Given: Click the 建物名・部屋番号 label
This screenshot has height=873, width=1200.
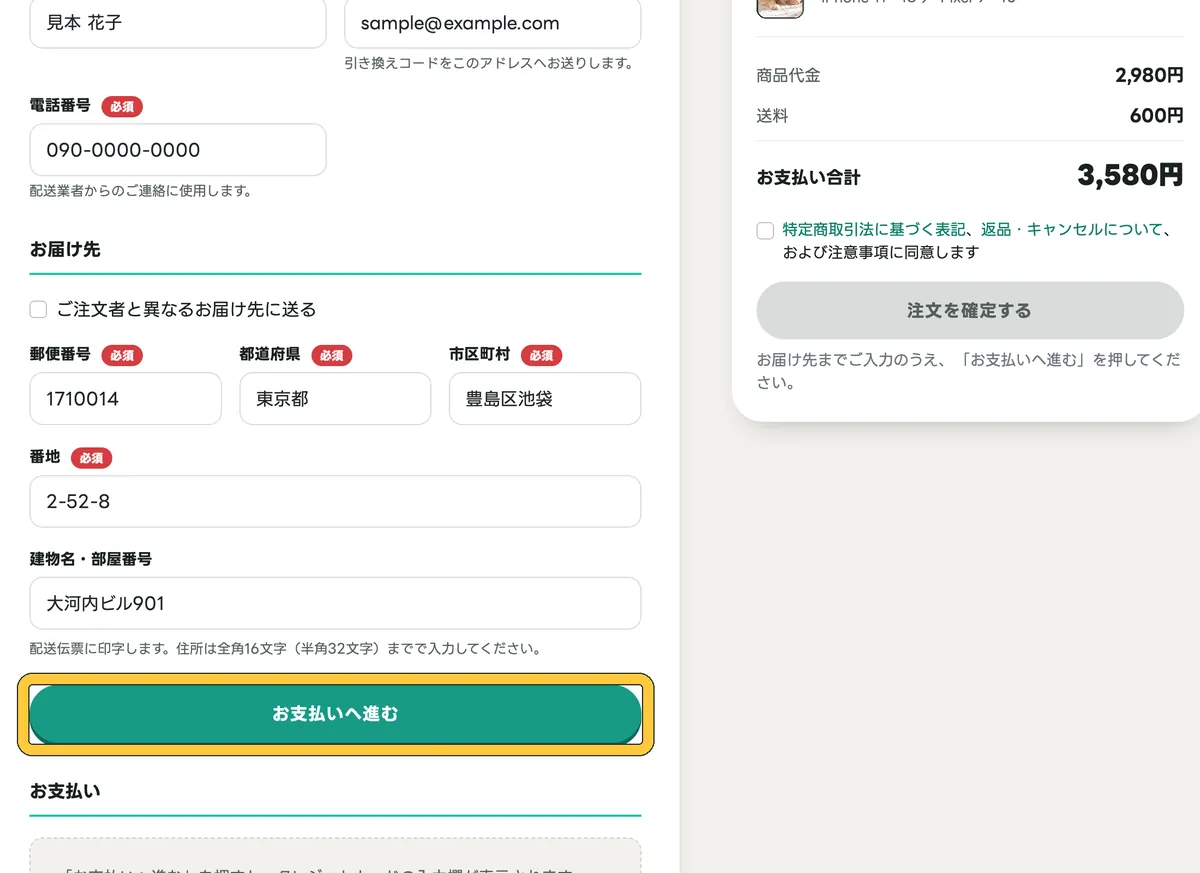Looking at the screenshot, I should (x=91, y=559).
